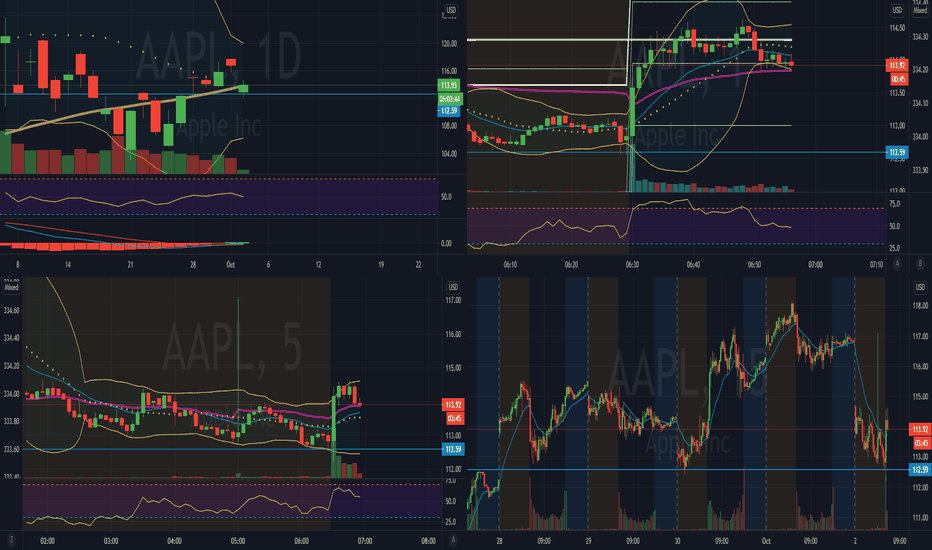Click 14 on the 1D time axis

68,265
